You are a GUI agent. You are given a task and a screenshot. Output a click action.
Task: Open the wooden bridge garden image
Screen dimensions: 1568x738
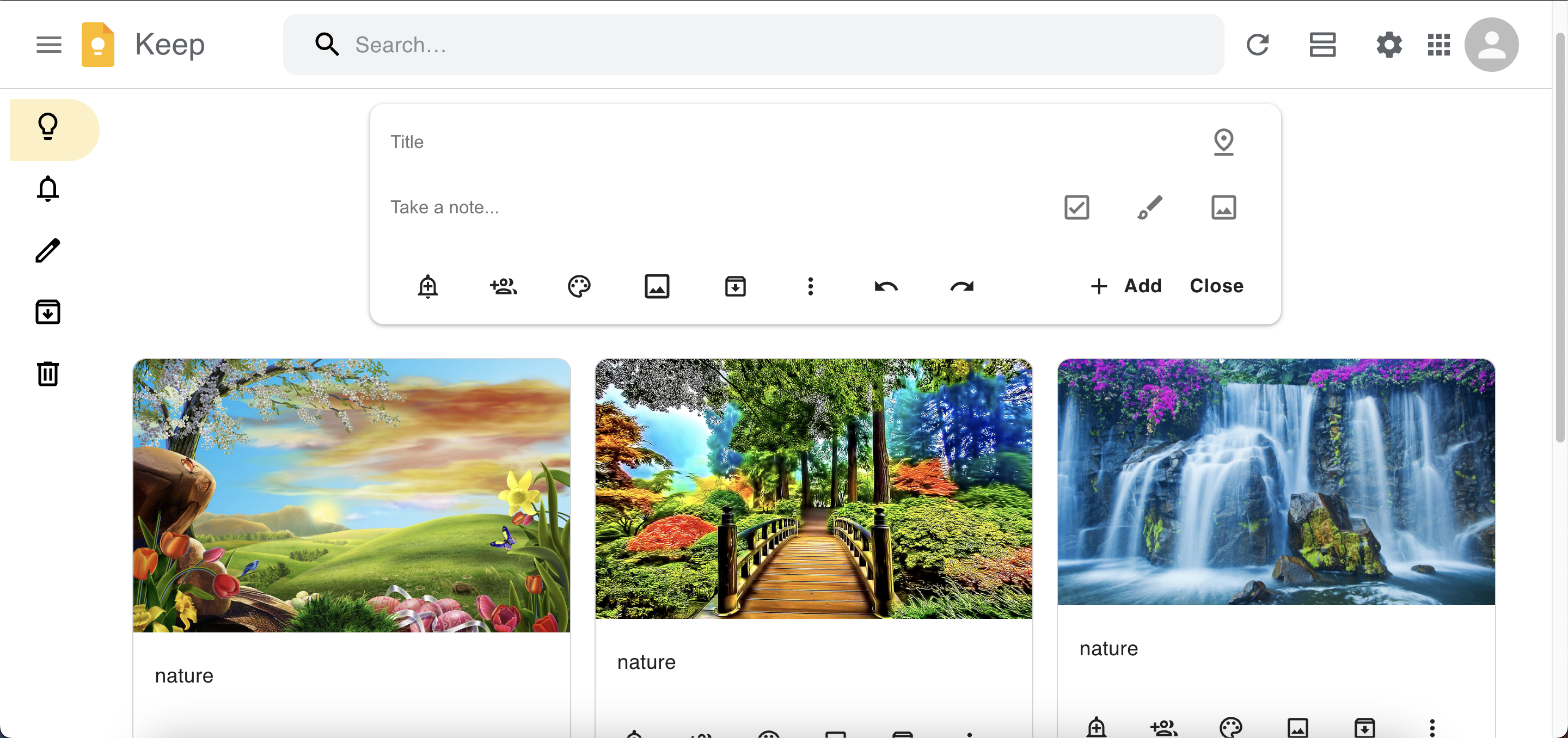pos(814,489)
